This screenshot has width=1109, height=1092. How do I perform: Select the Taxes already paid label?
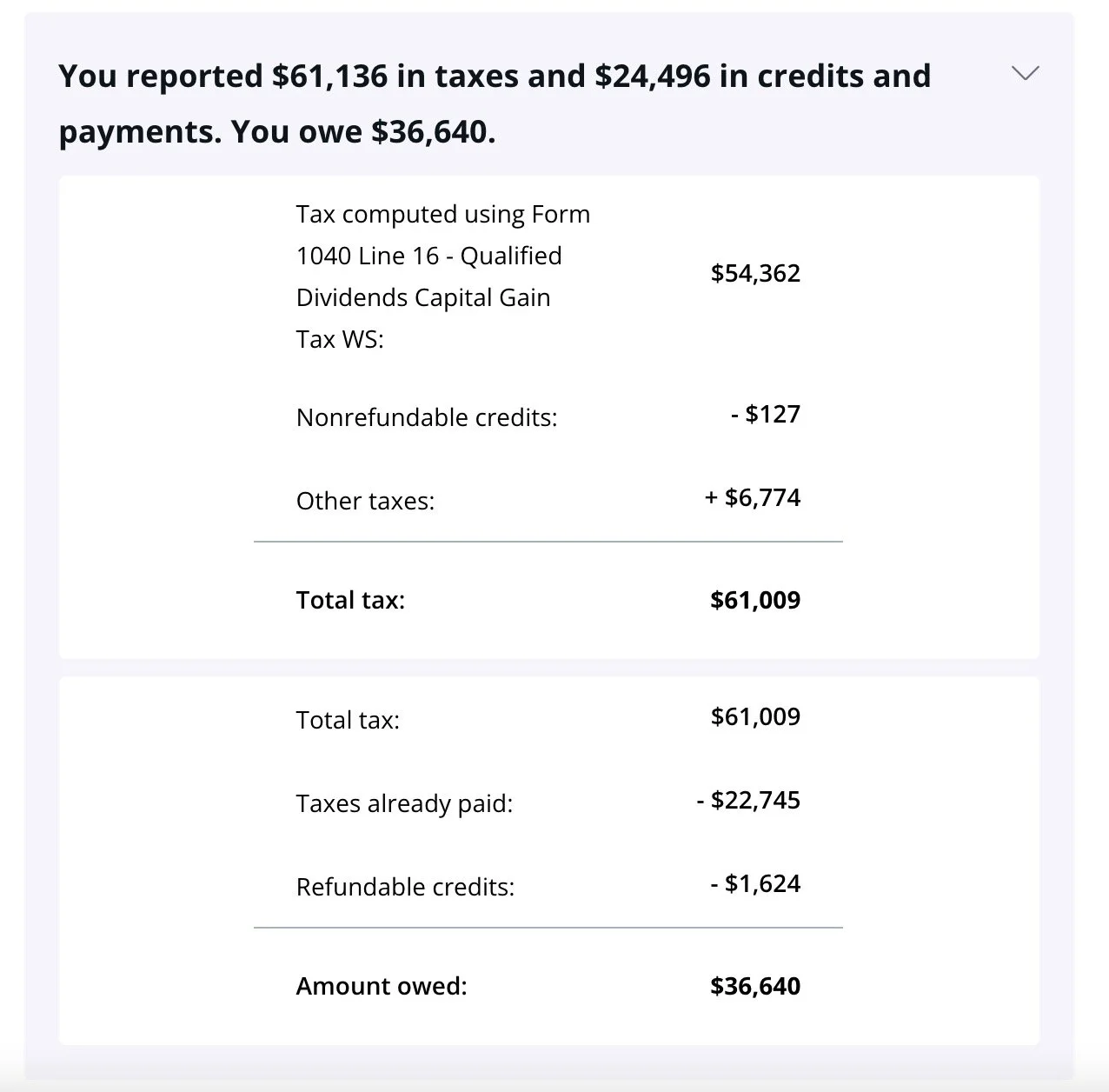pos(404,803)
